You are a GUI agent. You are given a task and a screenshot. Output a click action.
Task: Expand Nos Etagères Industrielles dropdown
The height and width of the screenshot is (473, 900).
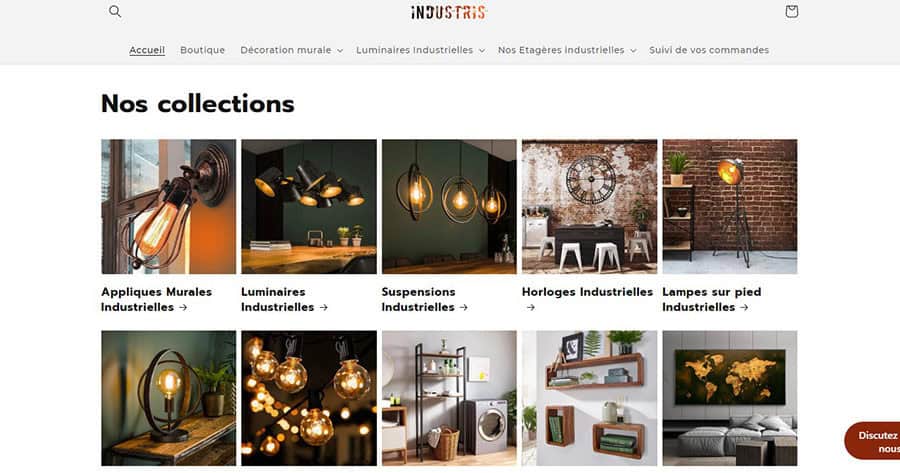point(567,50)
